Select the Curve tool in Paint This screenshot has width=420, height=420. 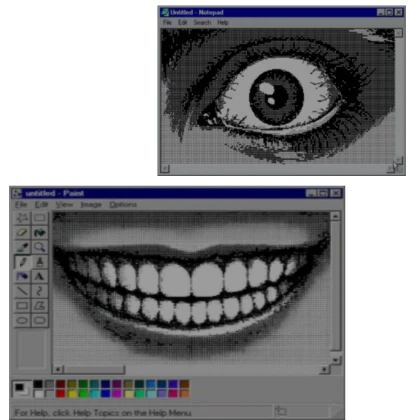(40, 291)
